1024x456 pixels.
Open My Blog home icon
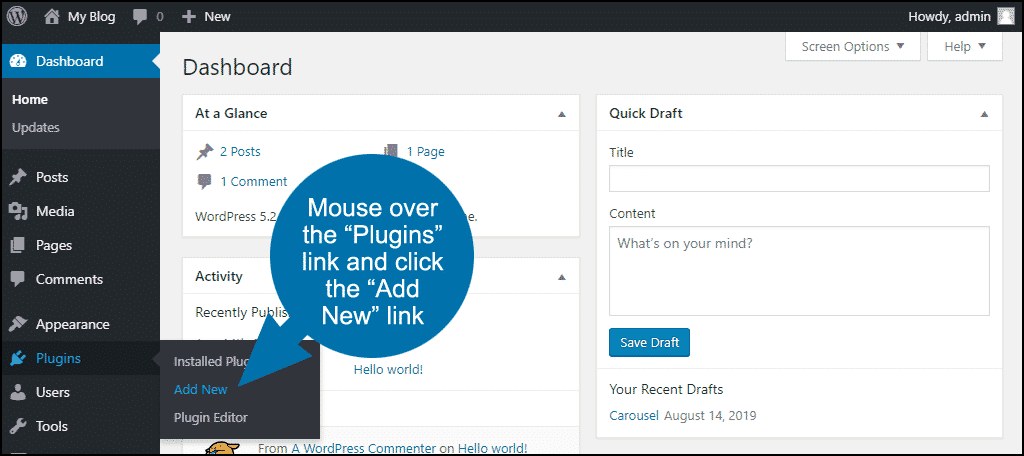[x=52, y=16]
